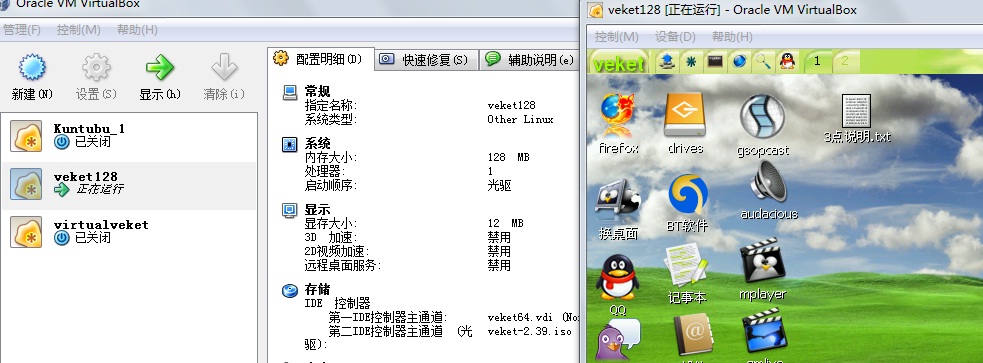
Task: Click show-desktop icon in veket panel
Action: [668, 61]
